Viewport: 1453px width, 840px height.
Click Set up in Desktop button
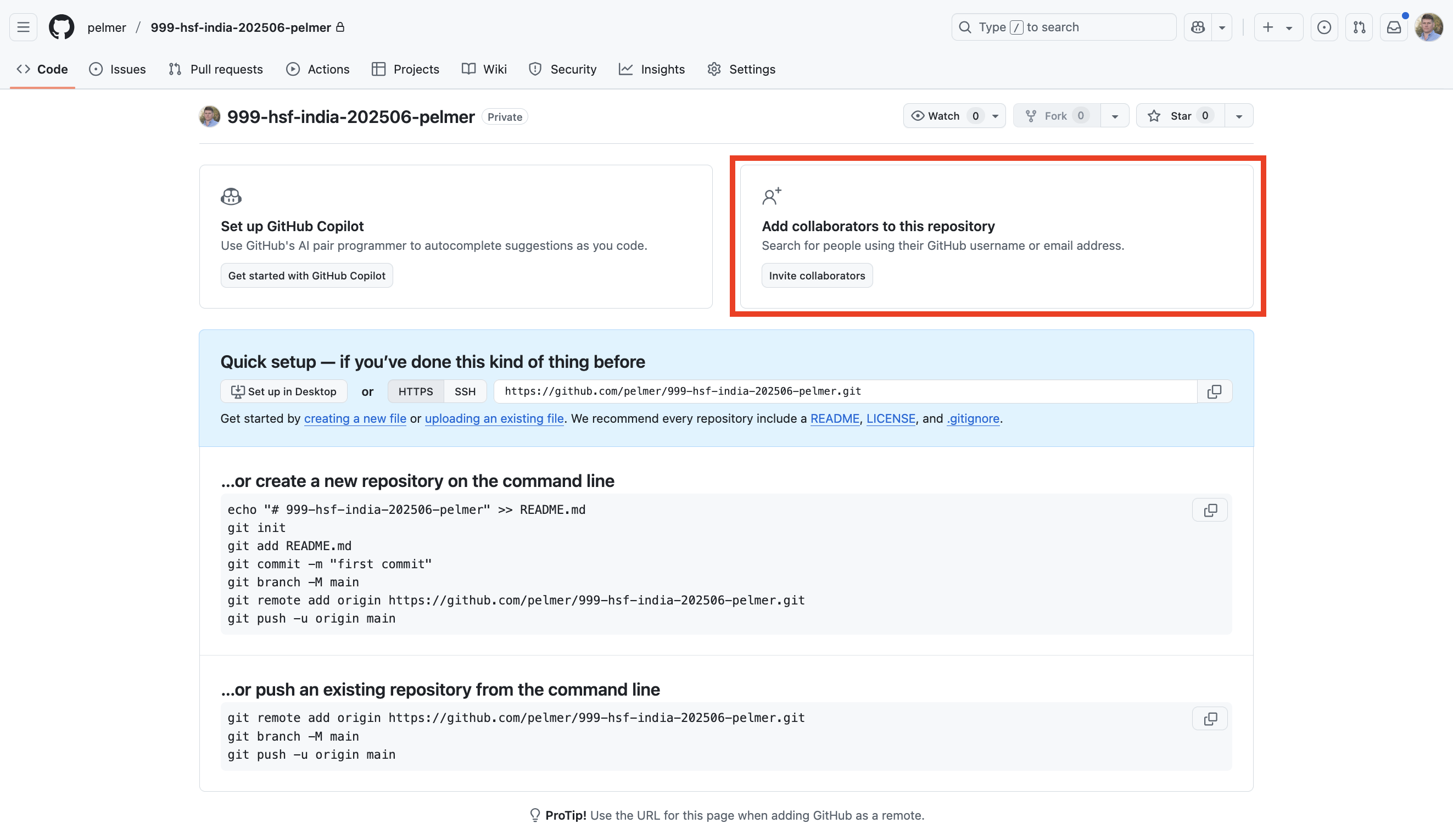coord(284,391)
